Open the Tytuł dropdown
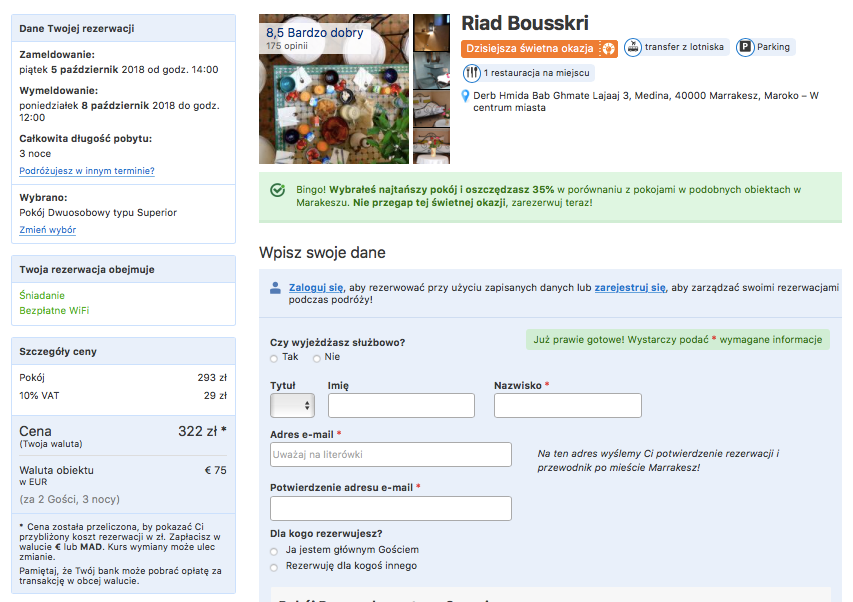Screen dimensions: 853x602 292,405
